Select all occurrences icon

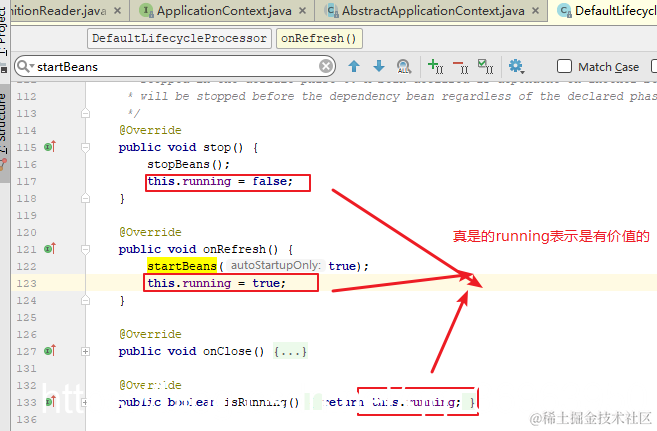click(x=486, y=66)
